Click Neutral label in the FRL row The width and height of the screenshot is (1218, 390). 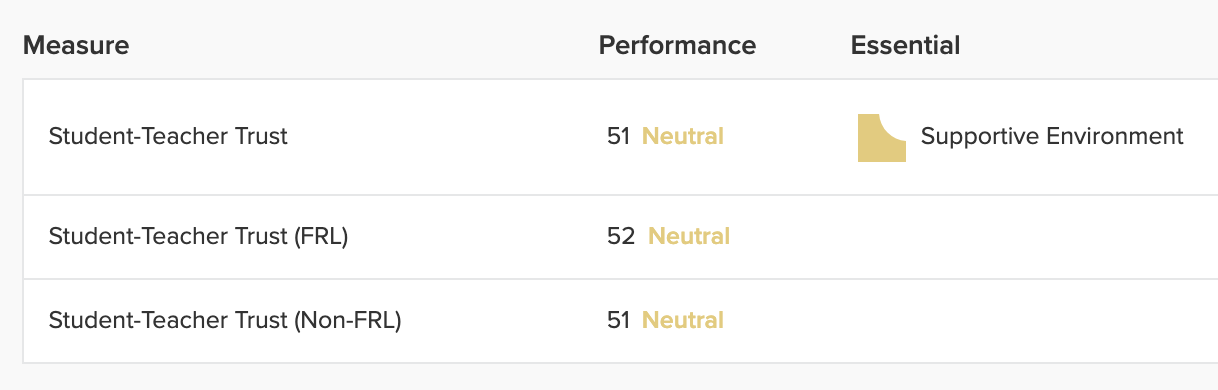[689, 237]
